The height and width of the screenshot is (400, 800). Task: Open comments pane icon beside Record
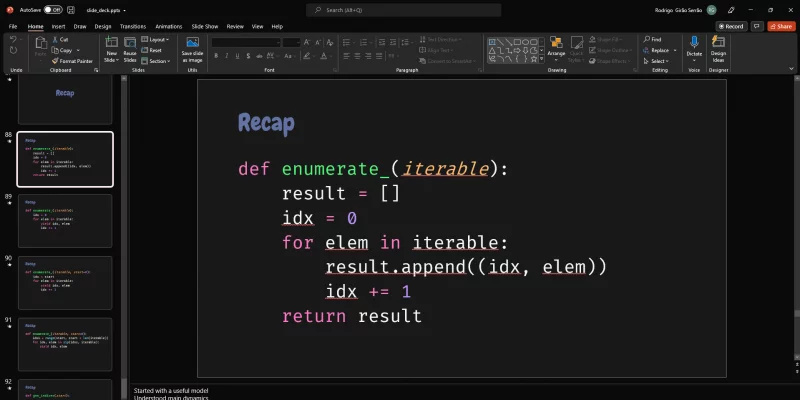coord(757,26)
